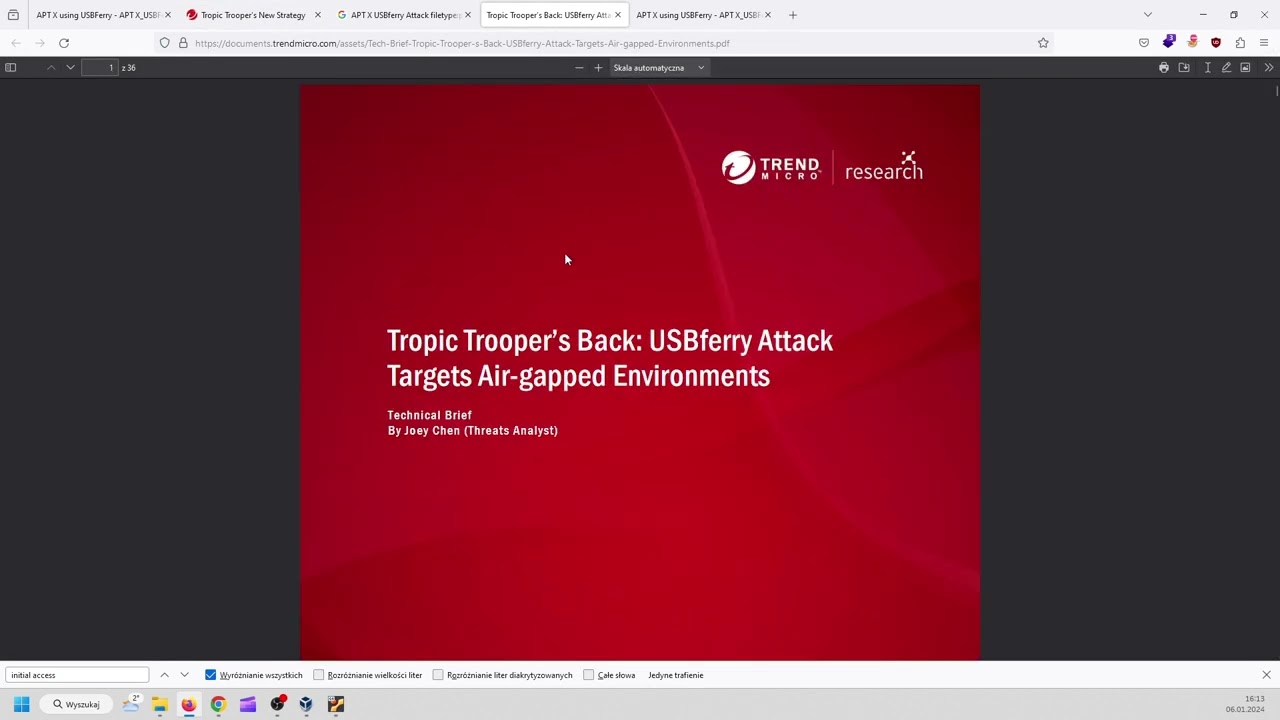
Task: List all tabs dropdown arrow
Action: (1148, 15)
